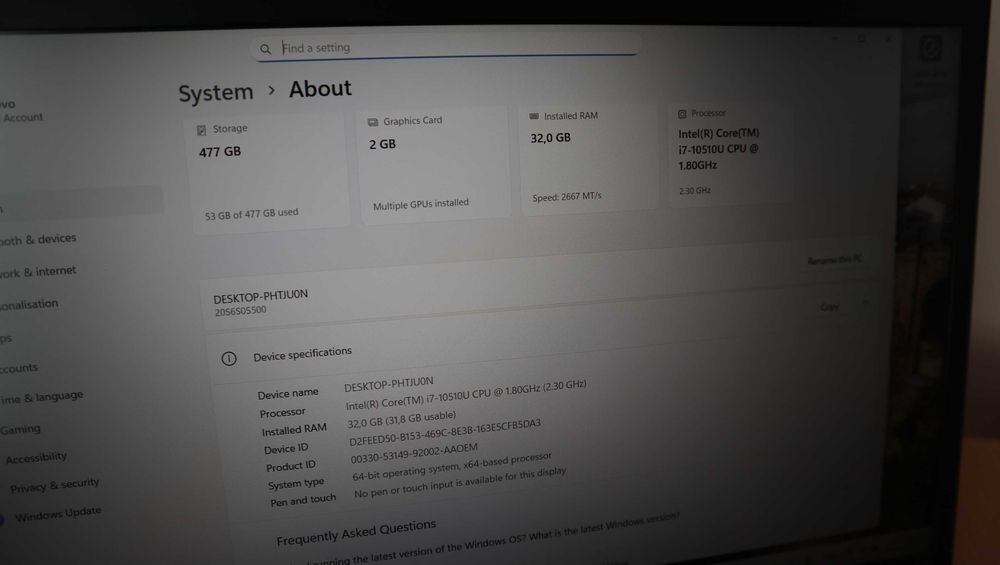Select Processor value i7-10510U in specifications

pyautogui.click(x=466, y=395)
